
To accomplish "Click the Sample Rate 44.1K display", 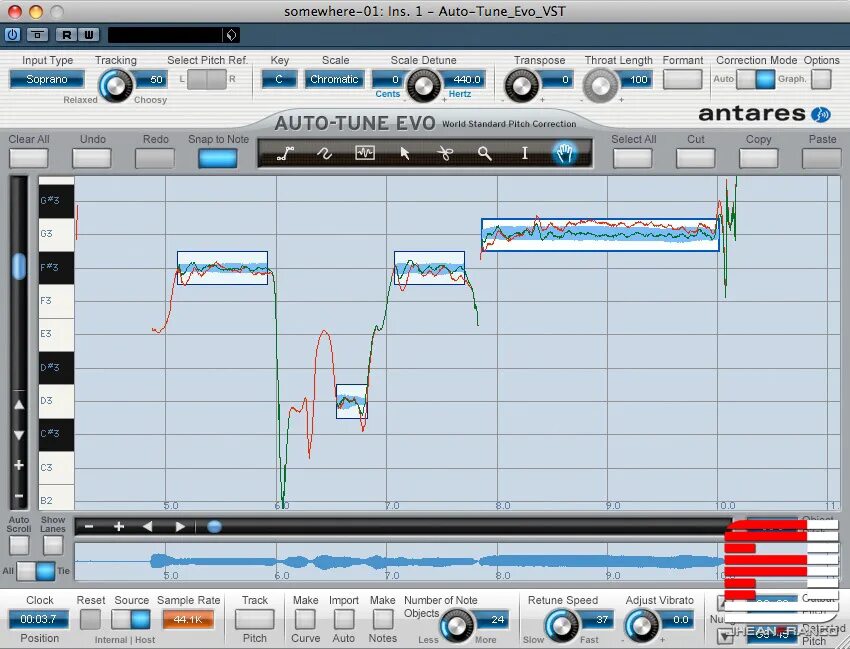I will (x=188, y=619).
